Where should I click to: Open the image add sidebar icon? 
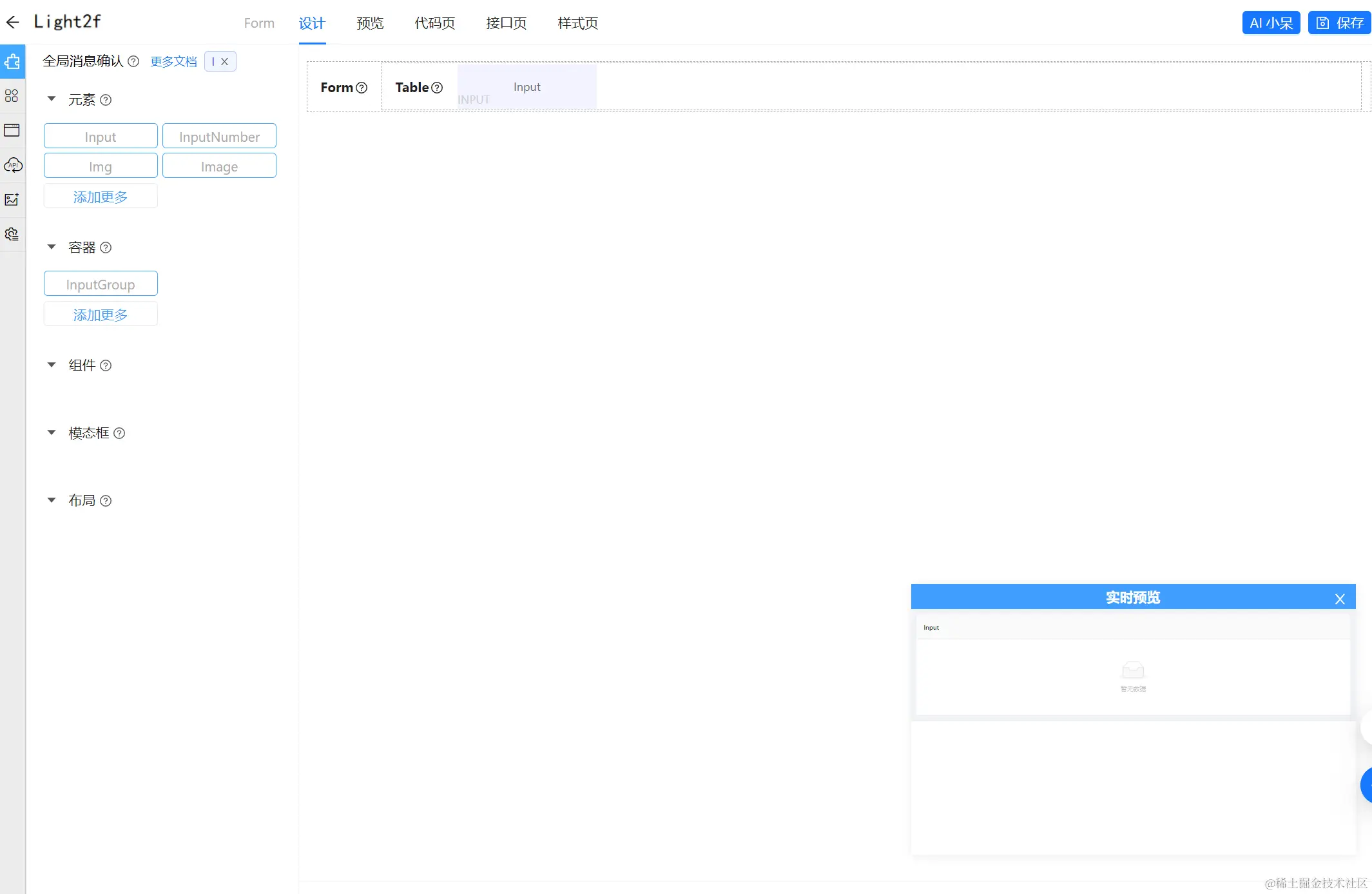12,199
